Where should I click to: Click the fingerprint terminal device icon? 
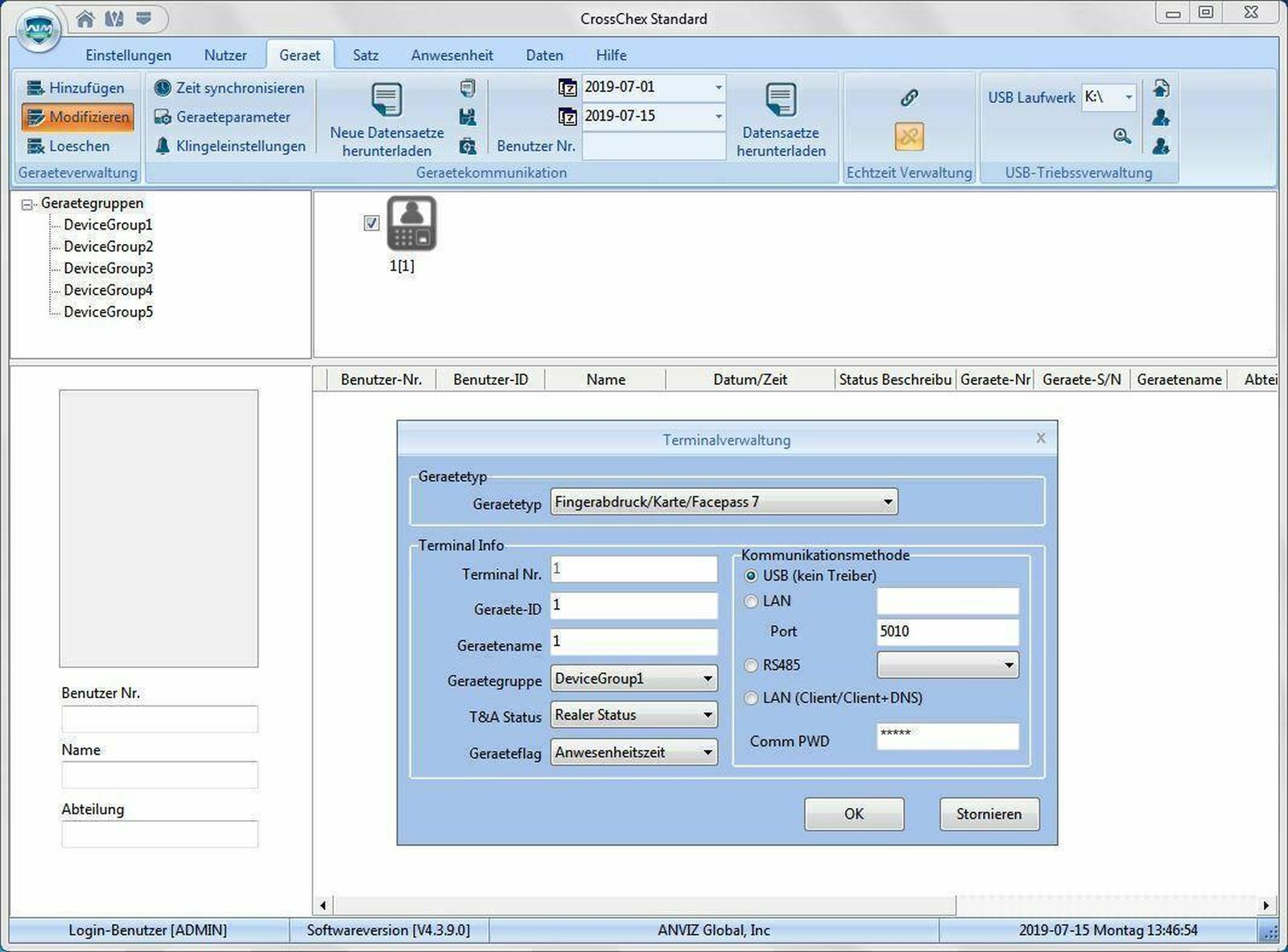coord(411,224)
